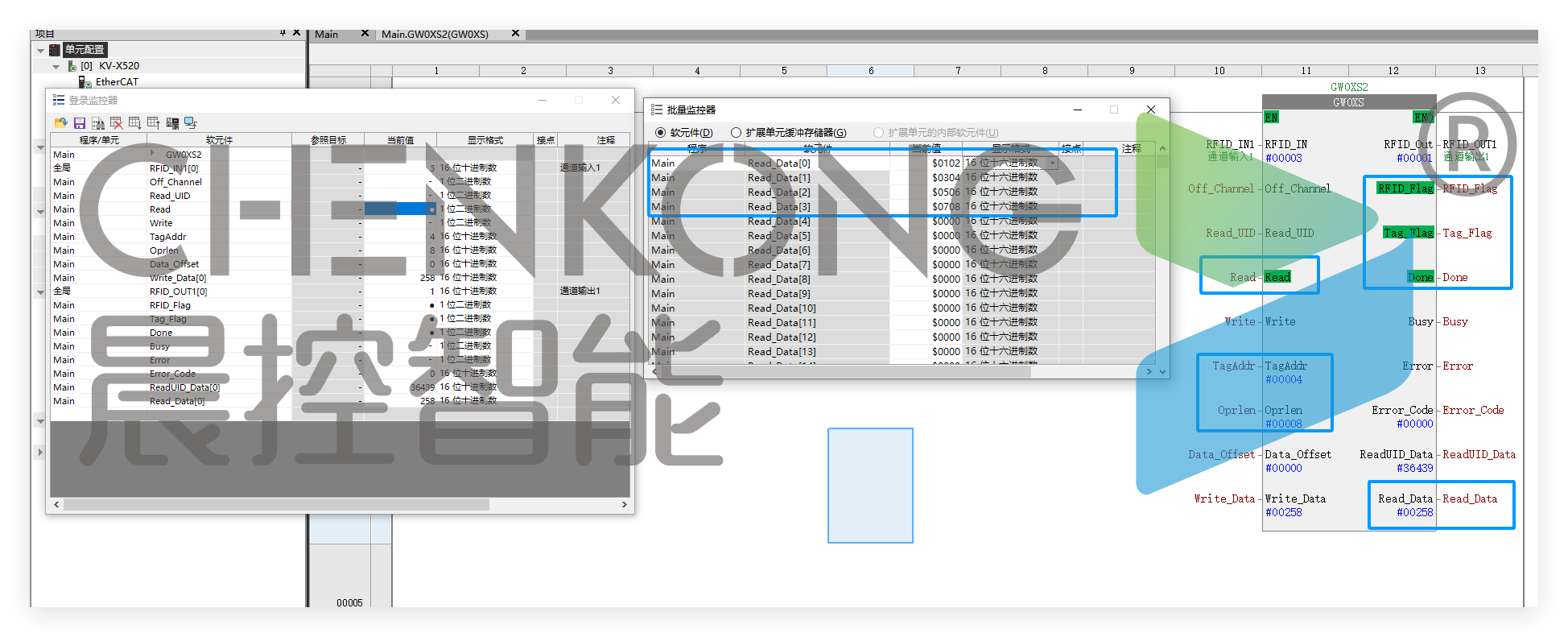Click the EtherCAT icon in project tree
Screen dimensions: 1568x637
coord(85,82)
